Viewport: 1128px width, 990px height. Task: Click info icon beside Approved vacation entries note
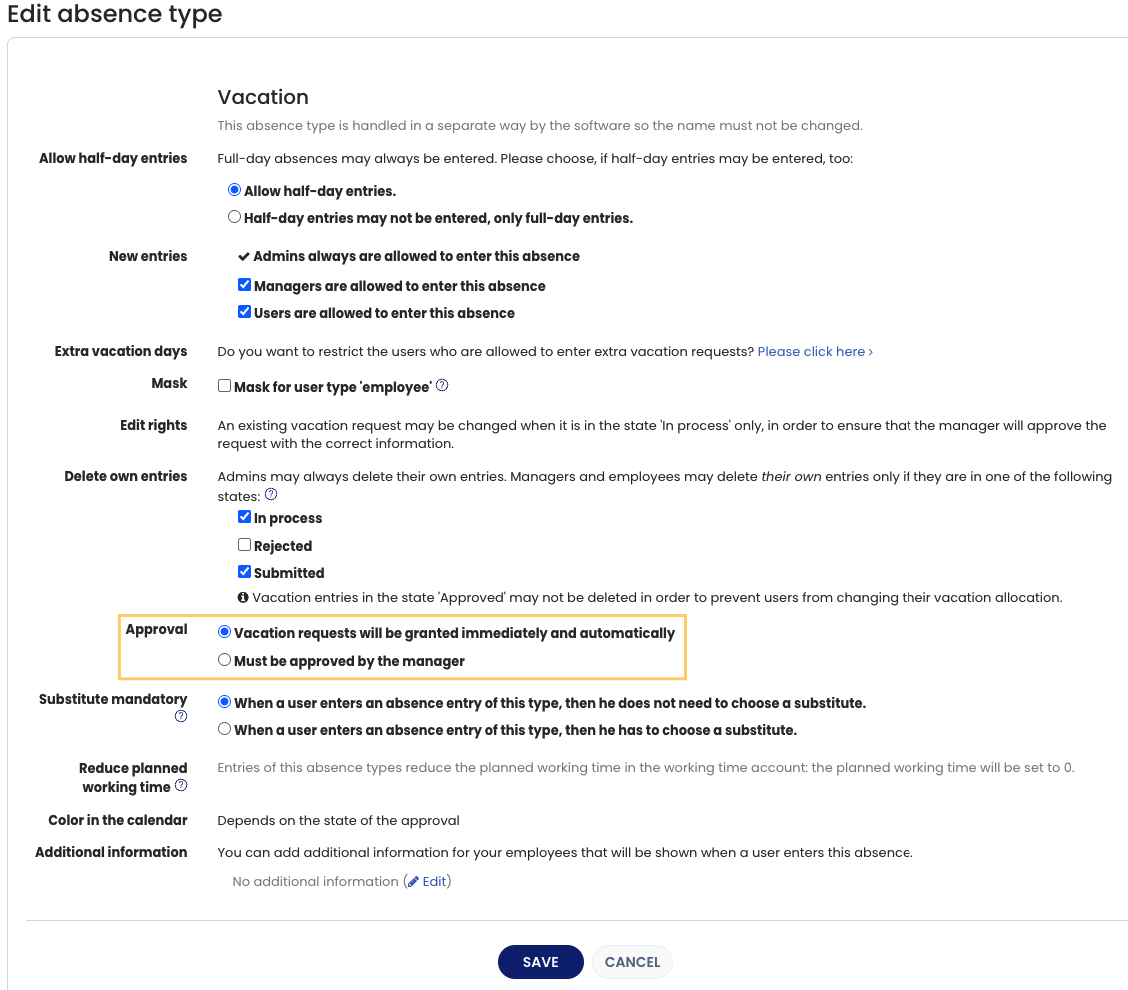click(x=243, y=597)
